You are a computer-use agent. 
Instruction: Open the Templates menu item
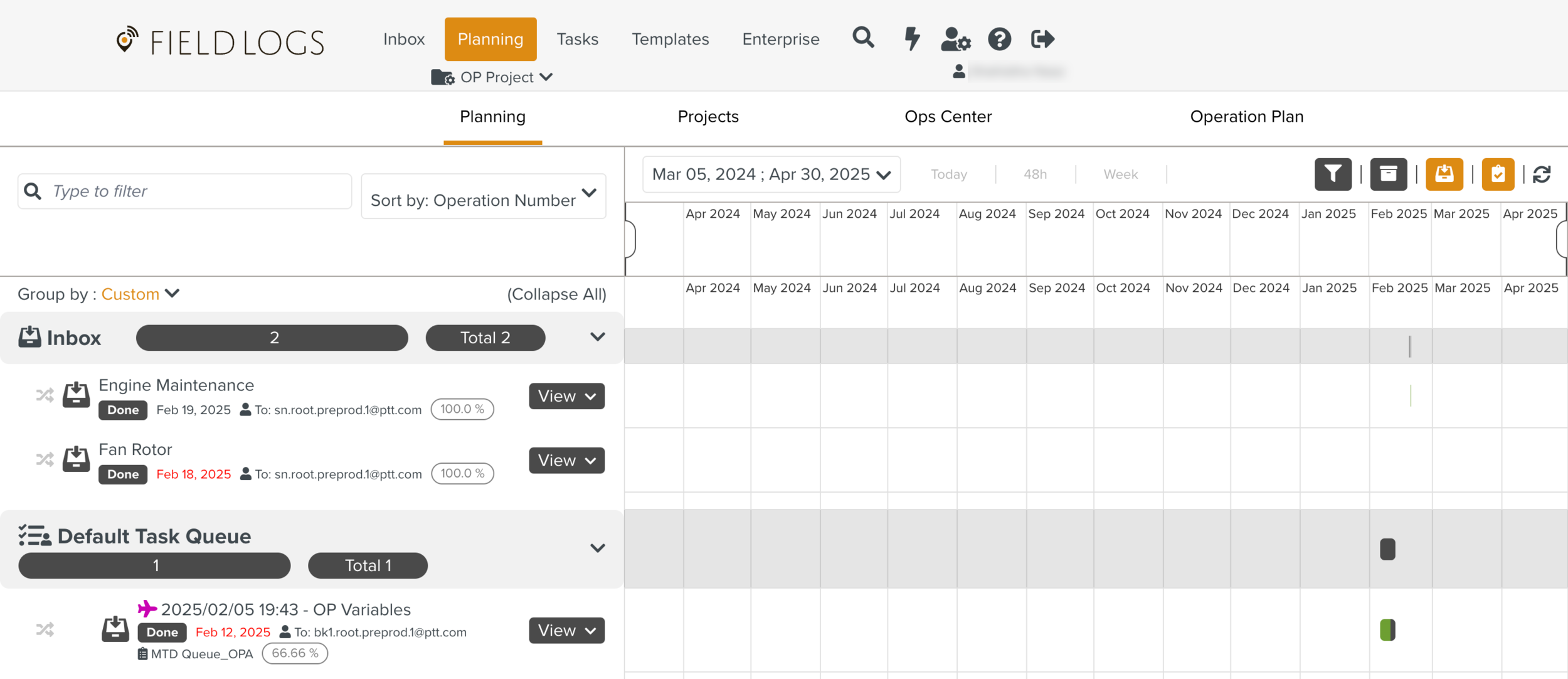pos(670,39)
